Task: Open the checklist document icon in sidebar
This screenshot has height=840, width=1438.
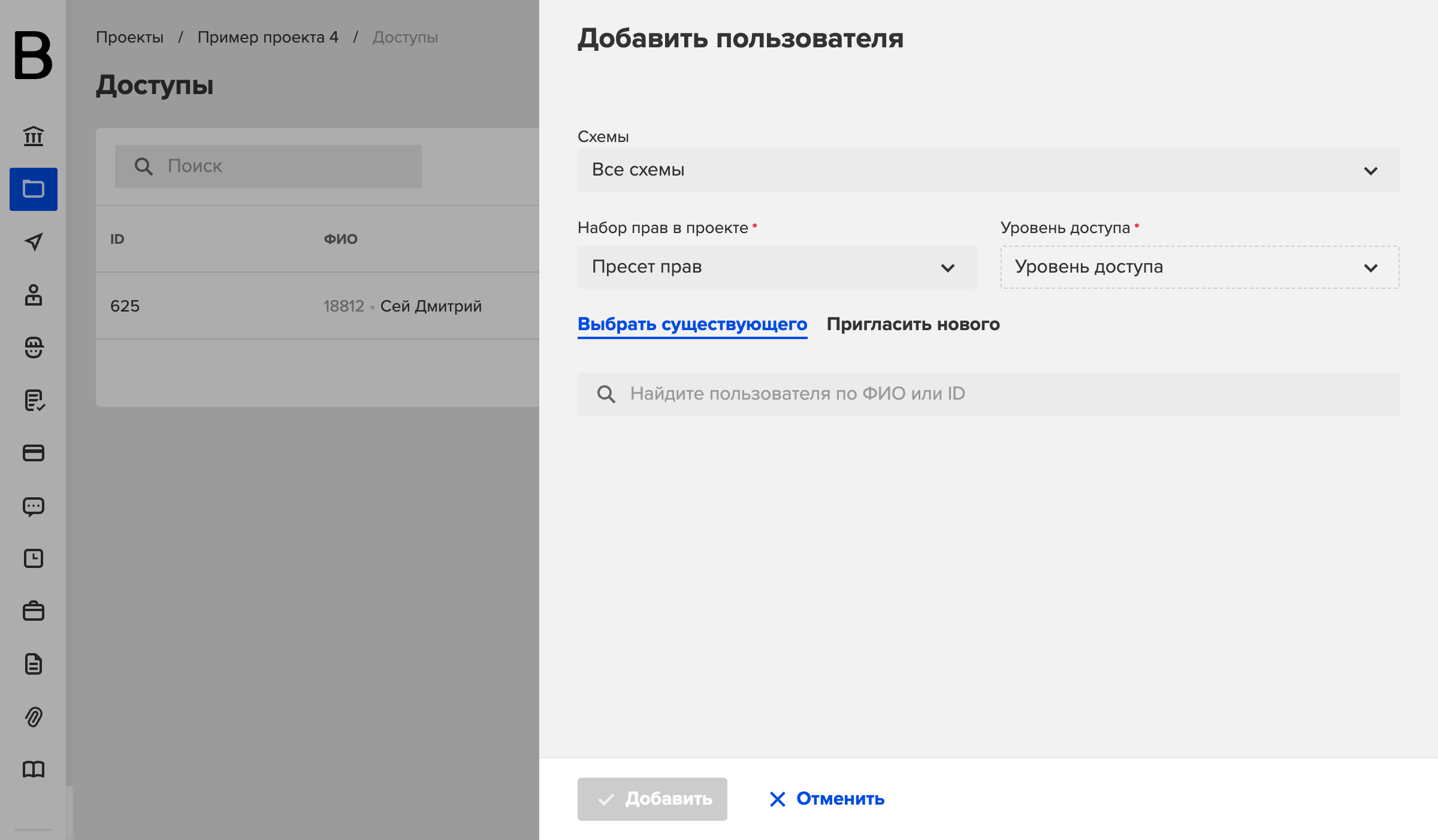Action: (x=34, y=400)
